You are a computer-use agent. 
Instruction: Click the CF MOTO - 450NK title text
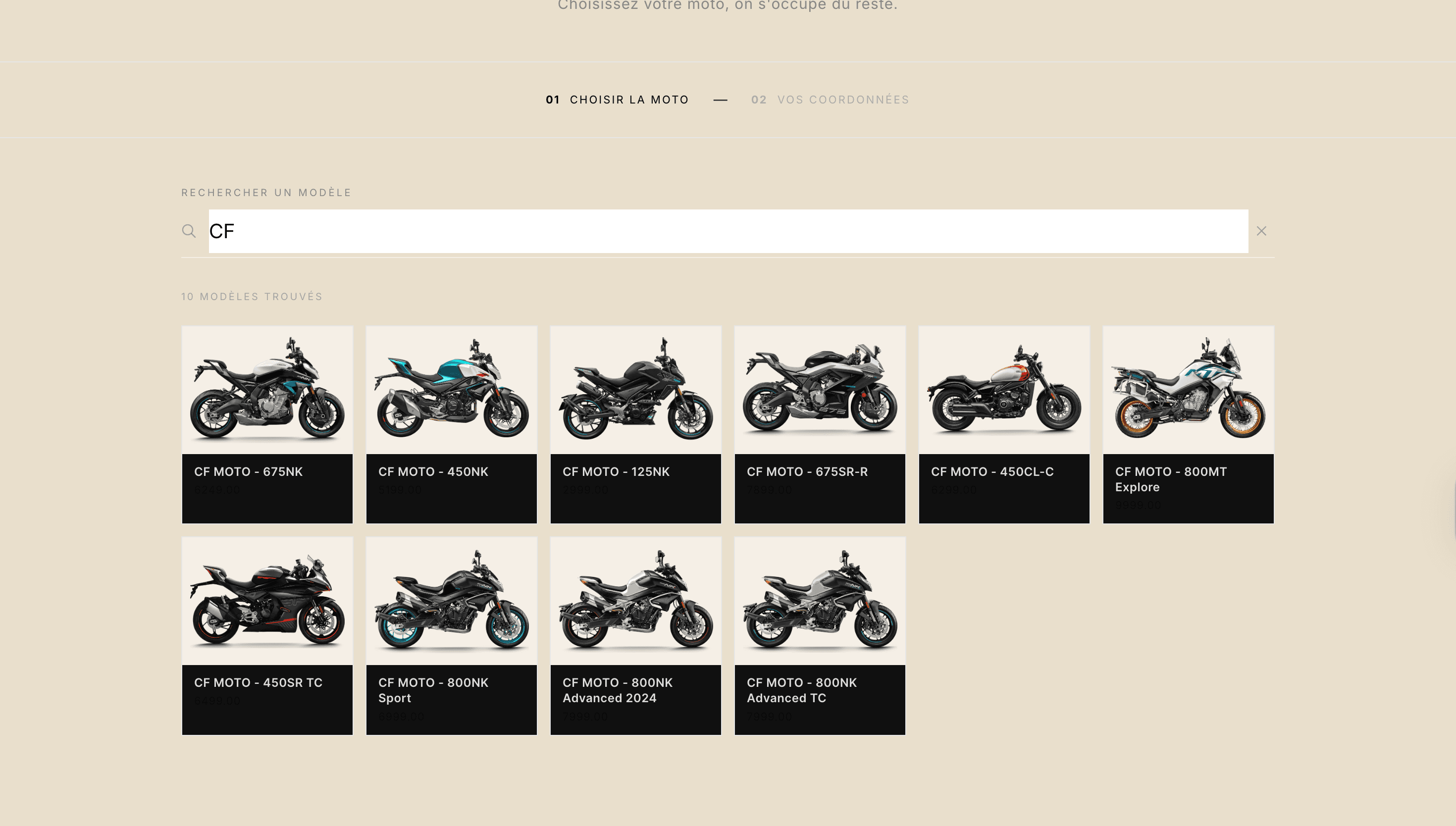433,471
